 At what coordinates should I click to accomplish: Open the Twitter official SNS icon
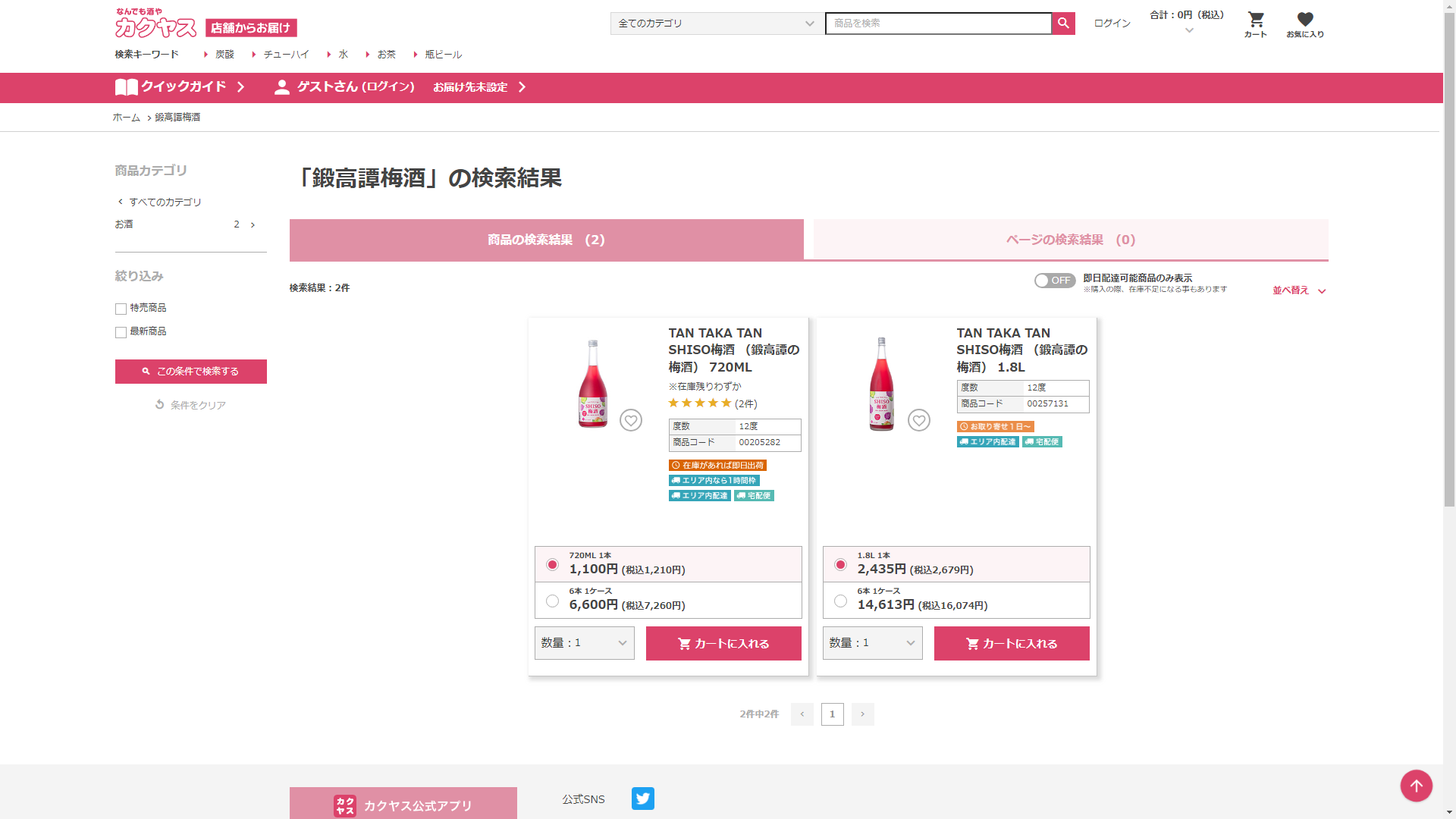pos(643,799)
